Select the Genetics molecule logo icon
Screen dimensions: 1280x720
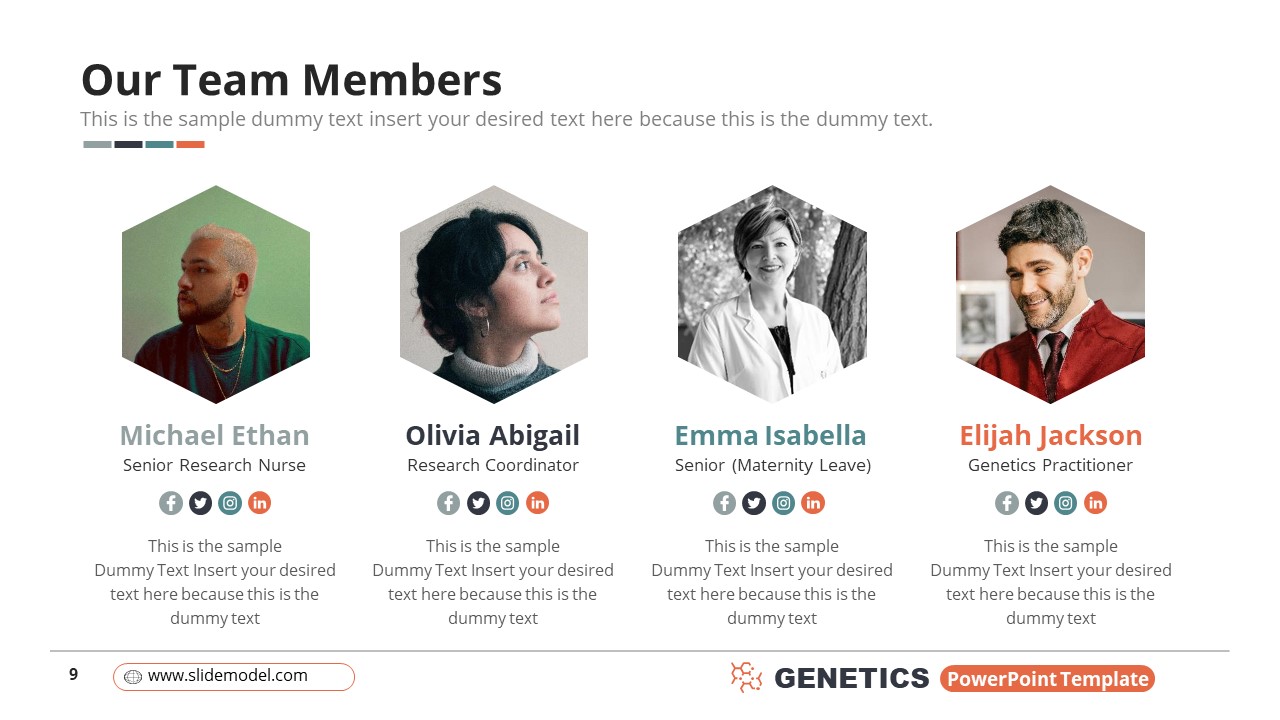(x=746, y=678)
